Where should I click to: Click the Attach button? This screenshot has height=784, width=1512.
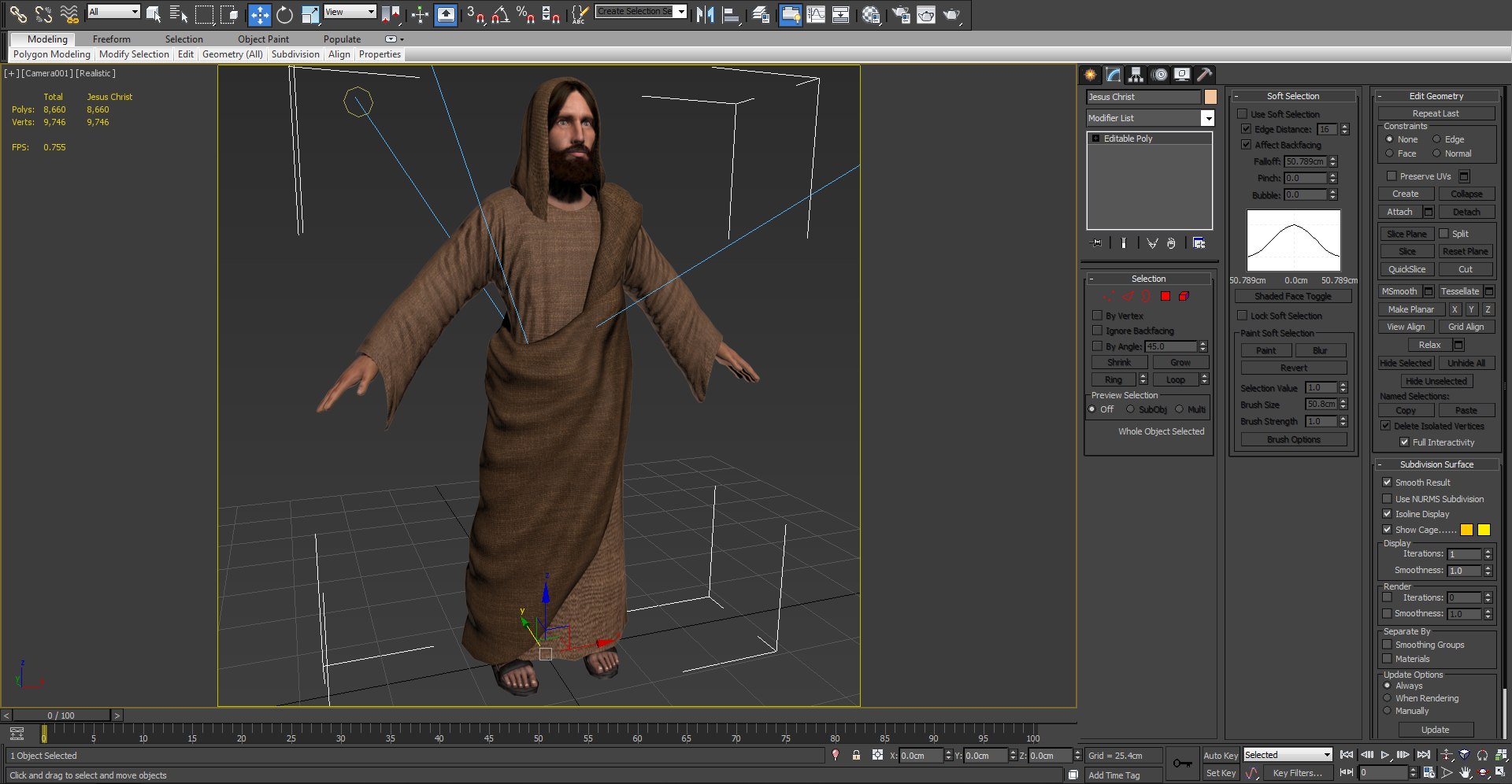(1399, 212)
